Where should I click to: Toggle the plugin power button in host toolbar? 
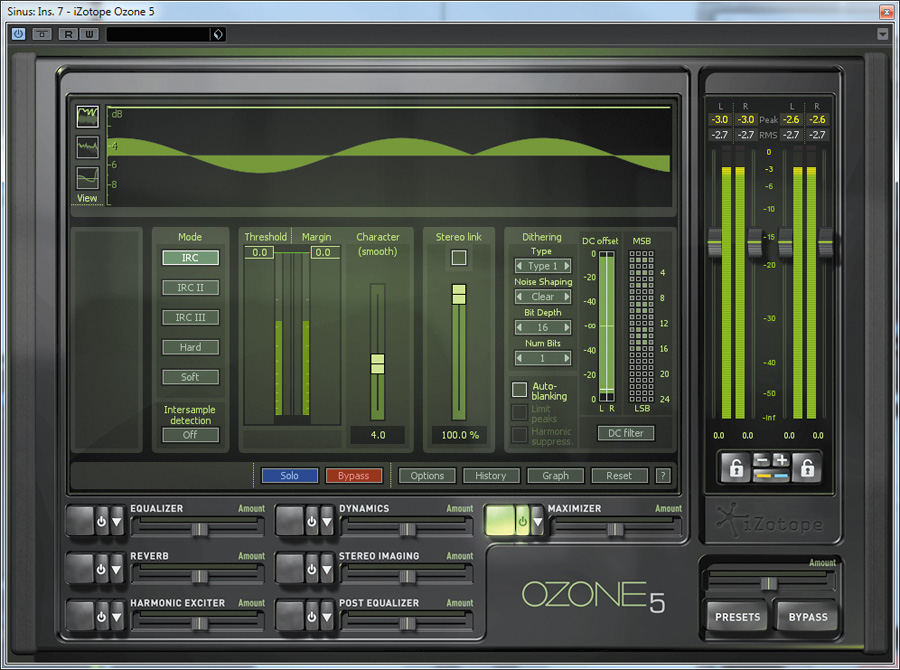click(x=18, y=34)
